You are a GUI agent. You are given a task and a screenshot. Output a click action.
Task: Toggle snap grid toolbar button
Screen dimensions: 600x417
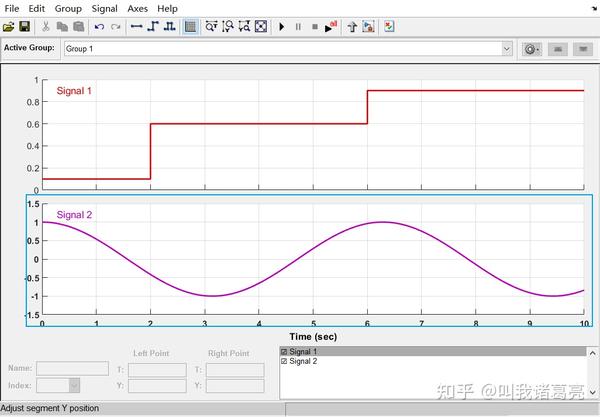pos(190,26)
